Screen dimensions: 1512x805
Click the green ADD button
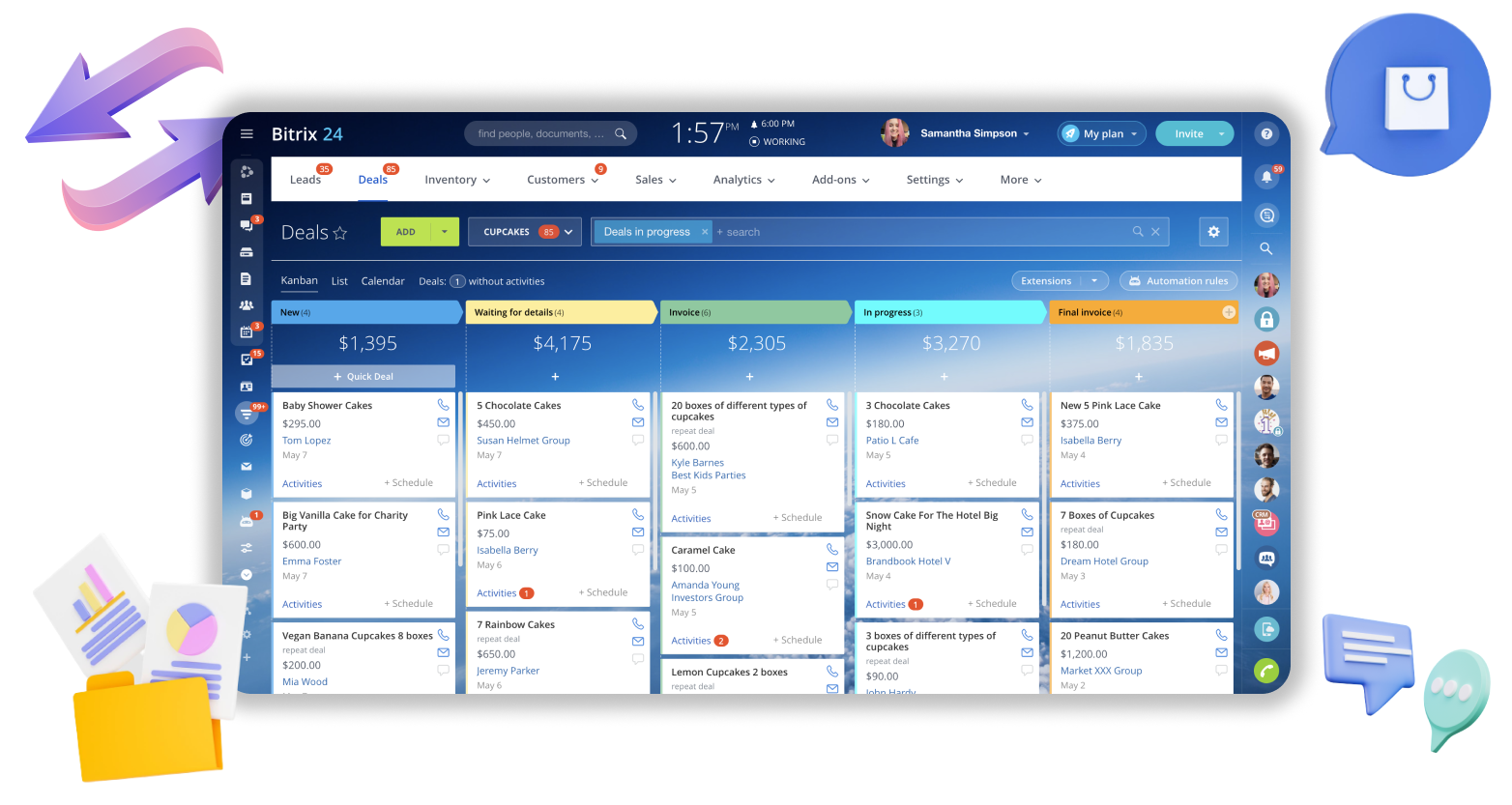click(x=406, y=232)
